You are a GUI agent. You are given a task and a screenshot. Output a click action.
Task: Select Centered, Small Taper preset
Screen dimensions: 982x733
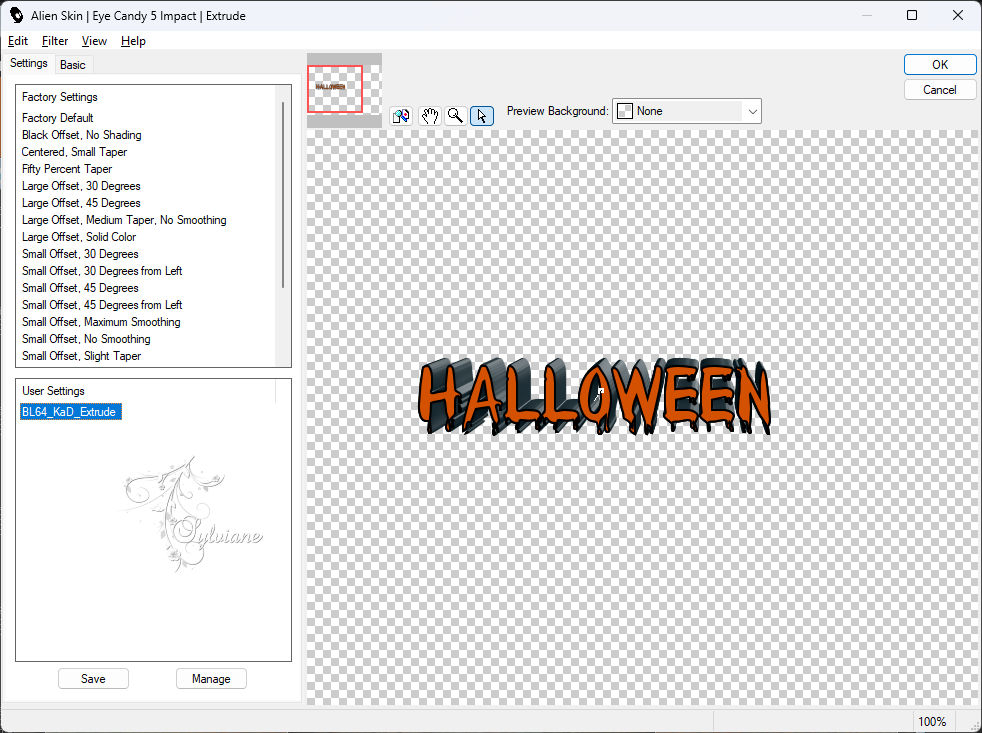click(x=74, y=152)
